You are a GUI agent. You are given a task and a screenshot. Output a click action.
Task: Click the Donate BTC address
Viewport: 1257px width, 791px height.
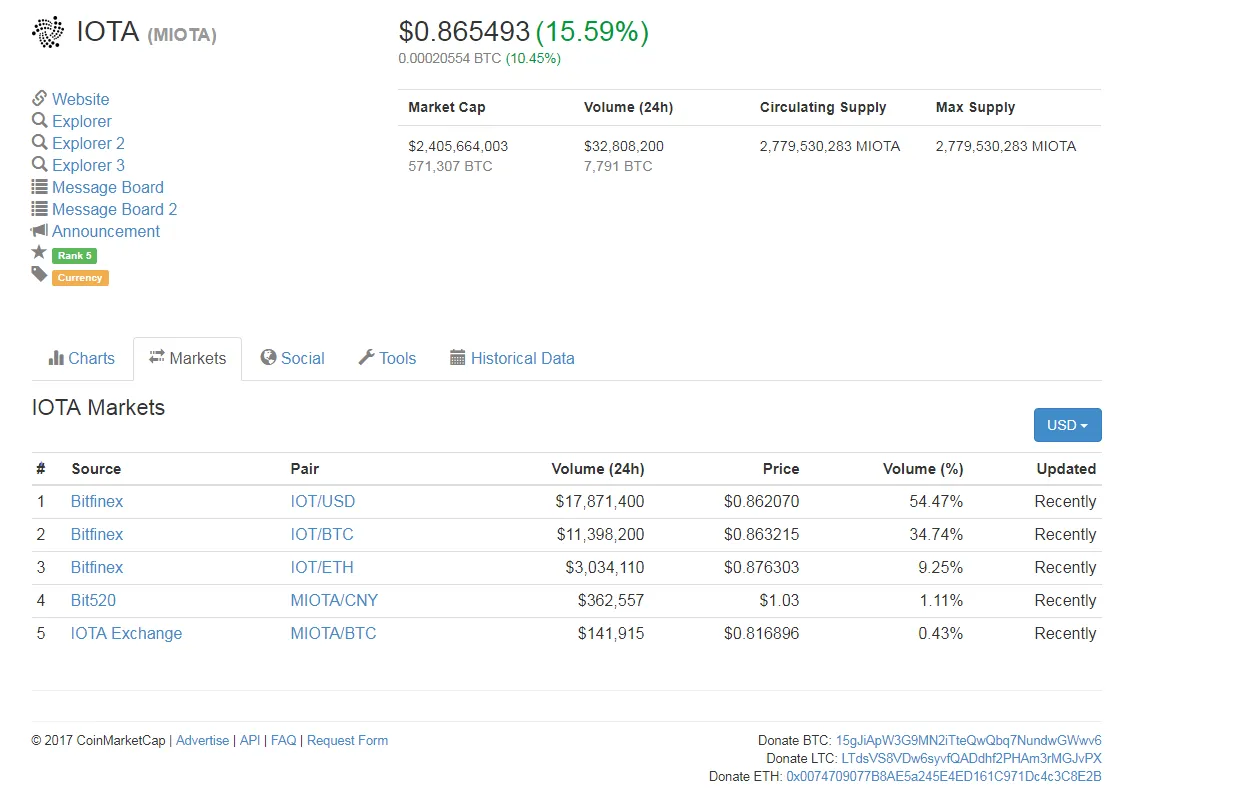pyautogui.click(x=968, y=740)
